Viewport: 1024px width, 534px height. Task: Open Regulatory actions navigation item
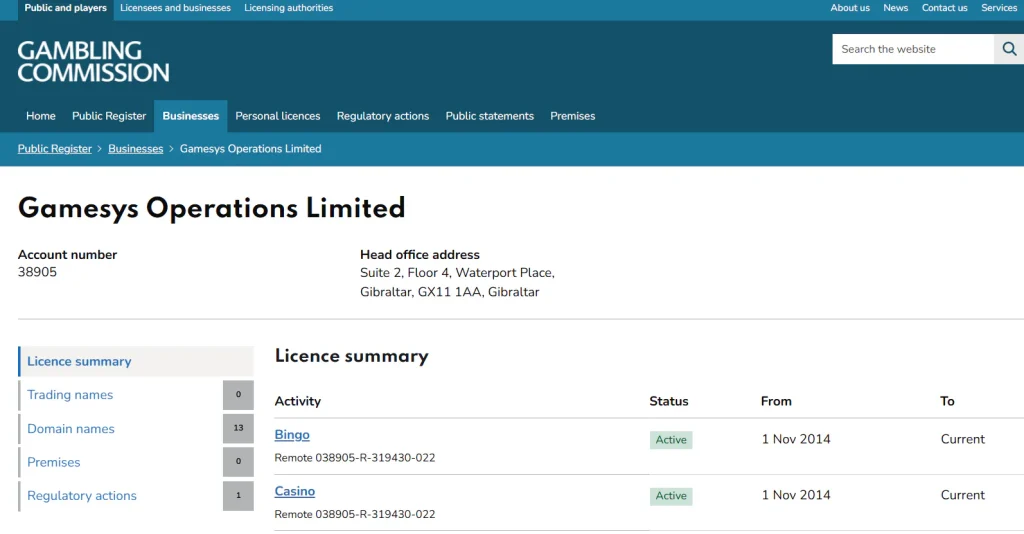point(383,116)
